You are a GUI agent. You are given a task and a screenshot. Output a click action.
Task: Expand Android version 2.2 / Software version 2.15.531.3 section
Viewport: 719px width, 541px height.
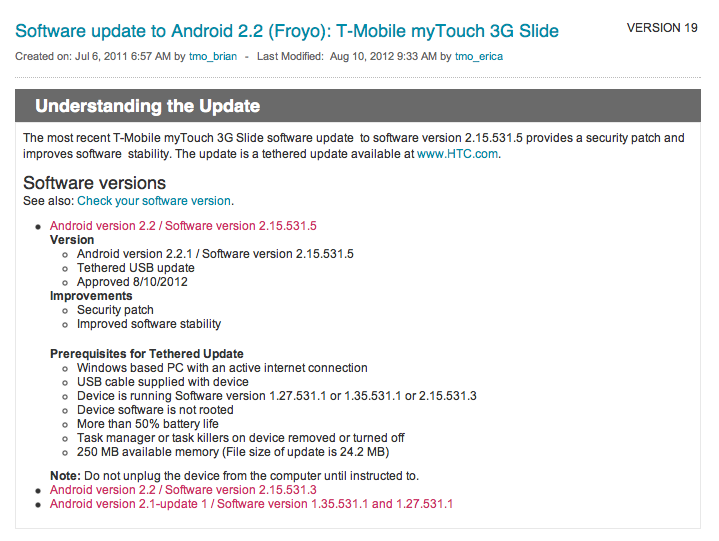(183, 490)
